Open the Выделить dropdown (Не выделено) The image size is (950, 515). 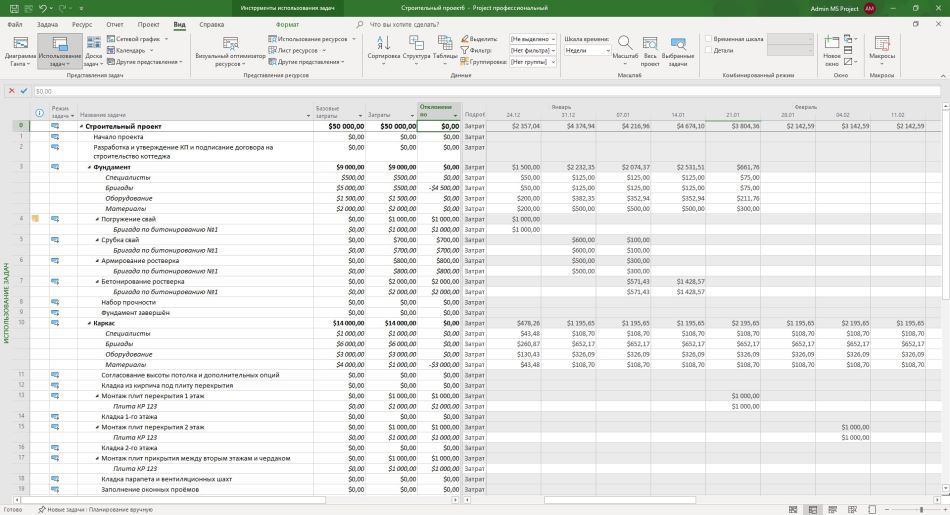pyautogui.click(x=533, y=39)
